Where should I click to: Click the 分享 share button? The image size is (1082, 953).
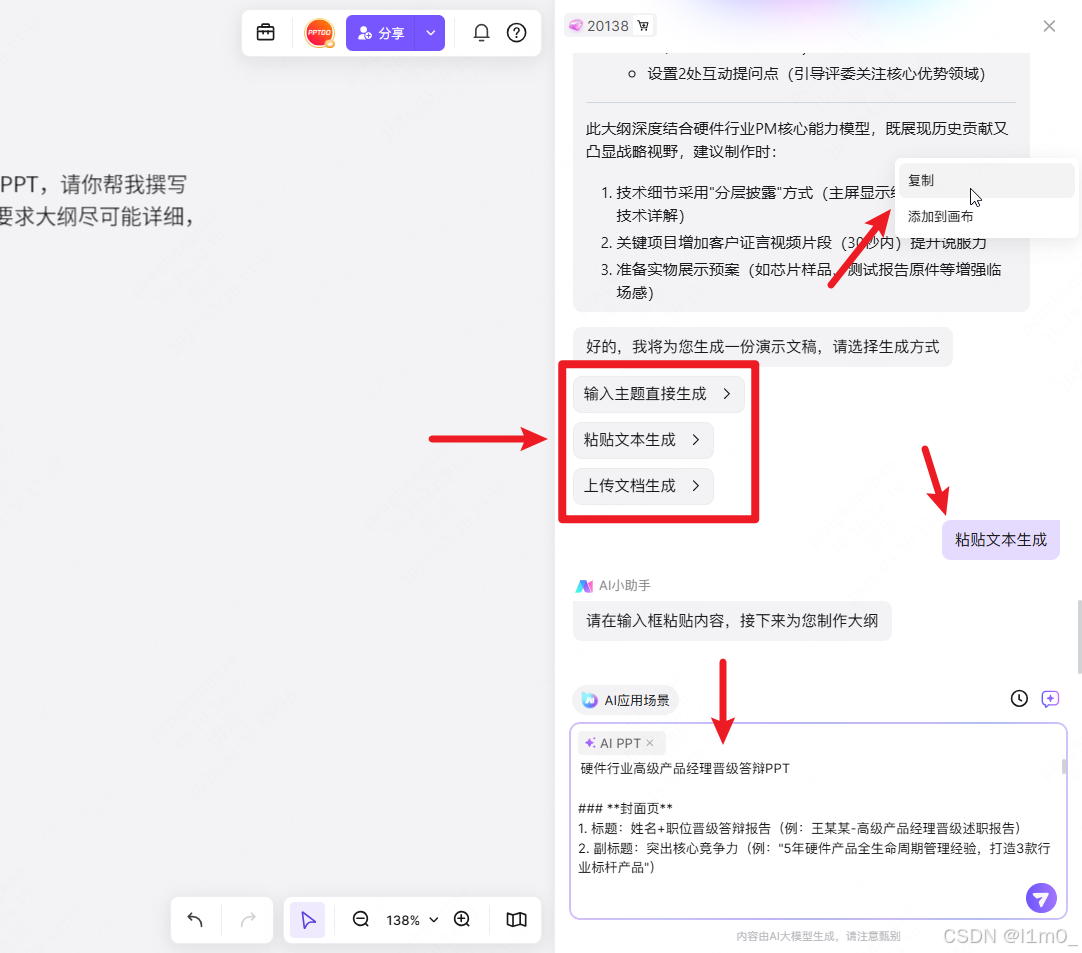[380, 33]
